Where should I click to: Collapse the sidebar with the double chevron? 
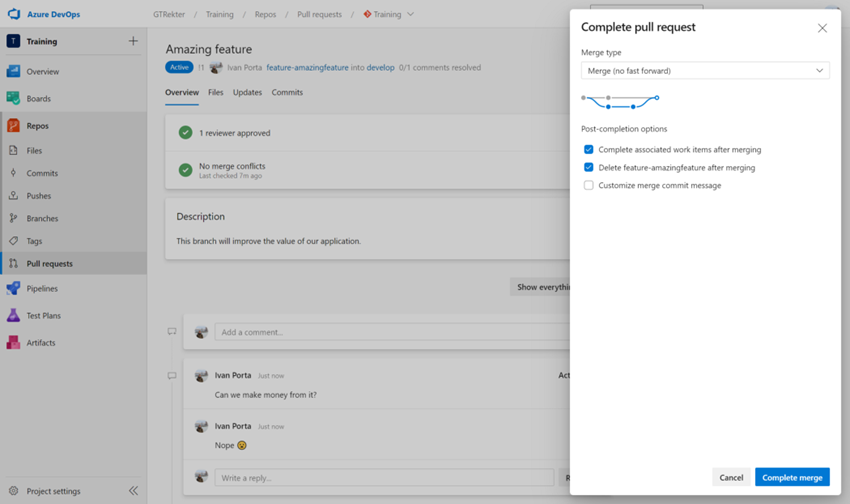(133, 491)
